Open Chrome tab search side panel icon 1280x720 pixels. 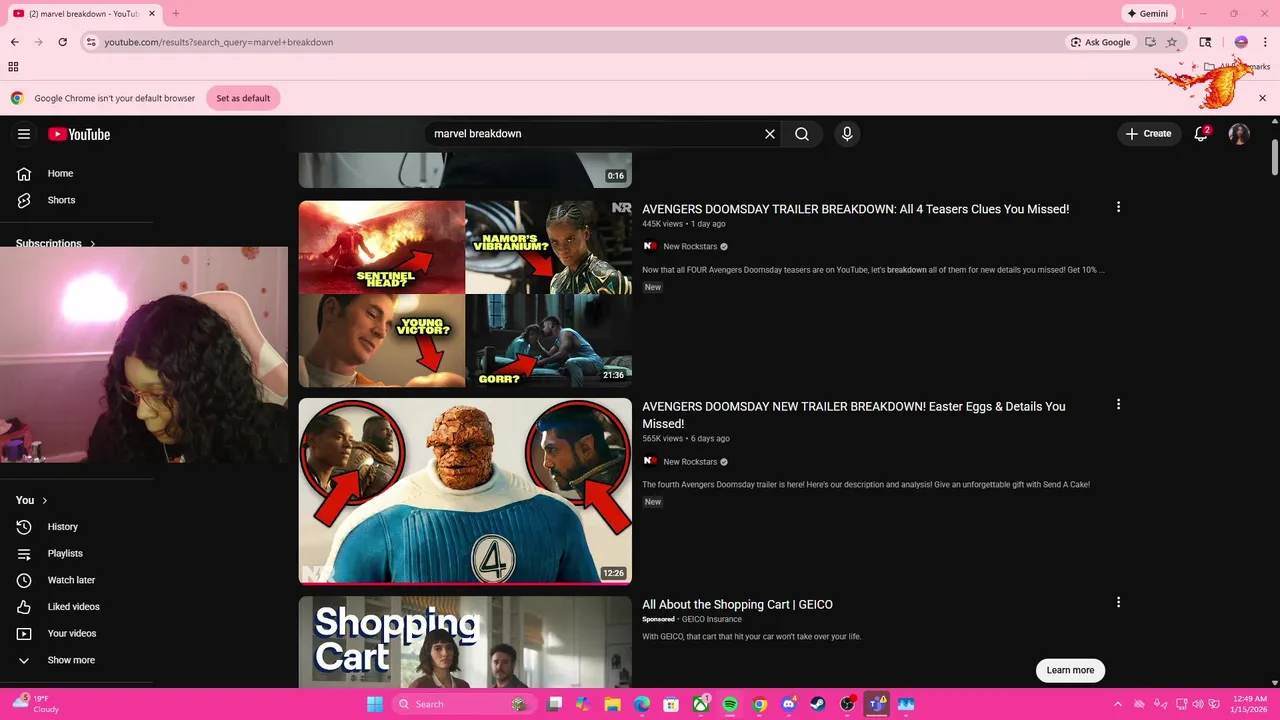point(1205,42)
